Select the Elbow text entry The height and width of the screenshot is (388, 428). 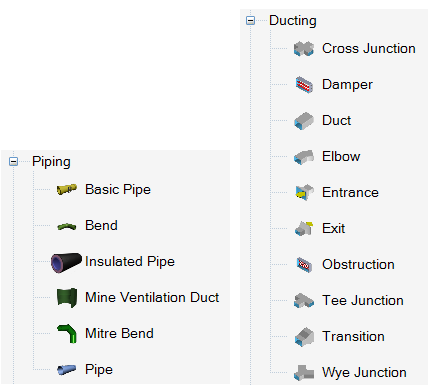(x=341, y=156)
